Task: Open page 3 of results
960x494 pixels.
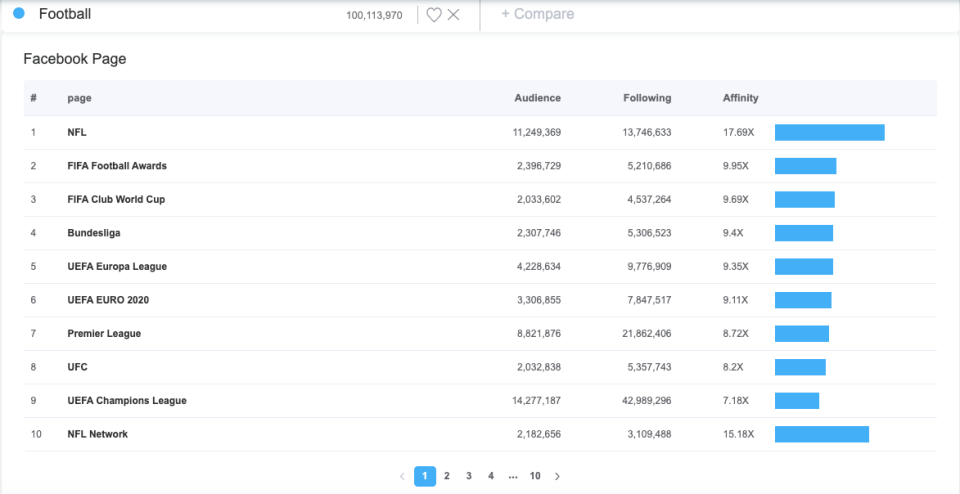Action: point(469,476)
